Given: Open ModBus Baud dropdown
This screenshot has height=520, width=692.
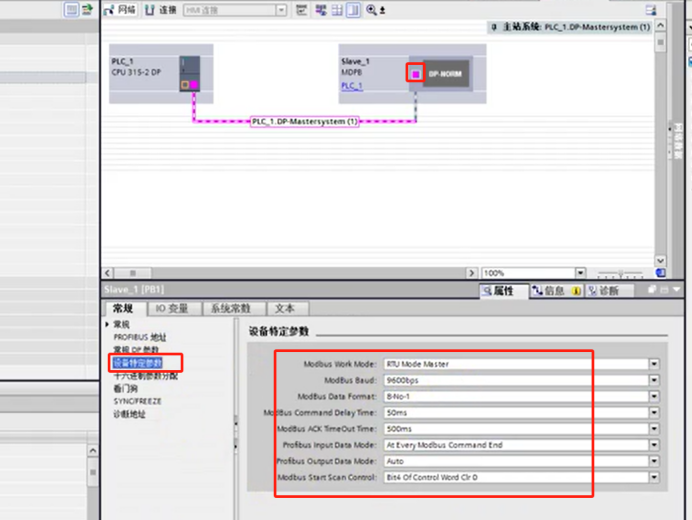Looking at the screenshot, I should coord(654,380).
